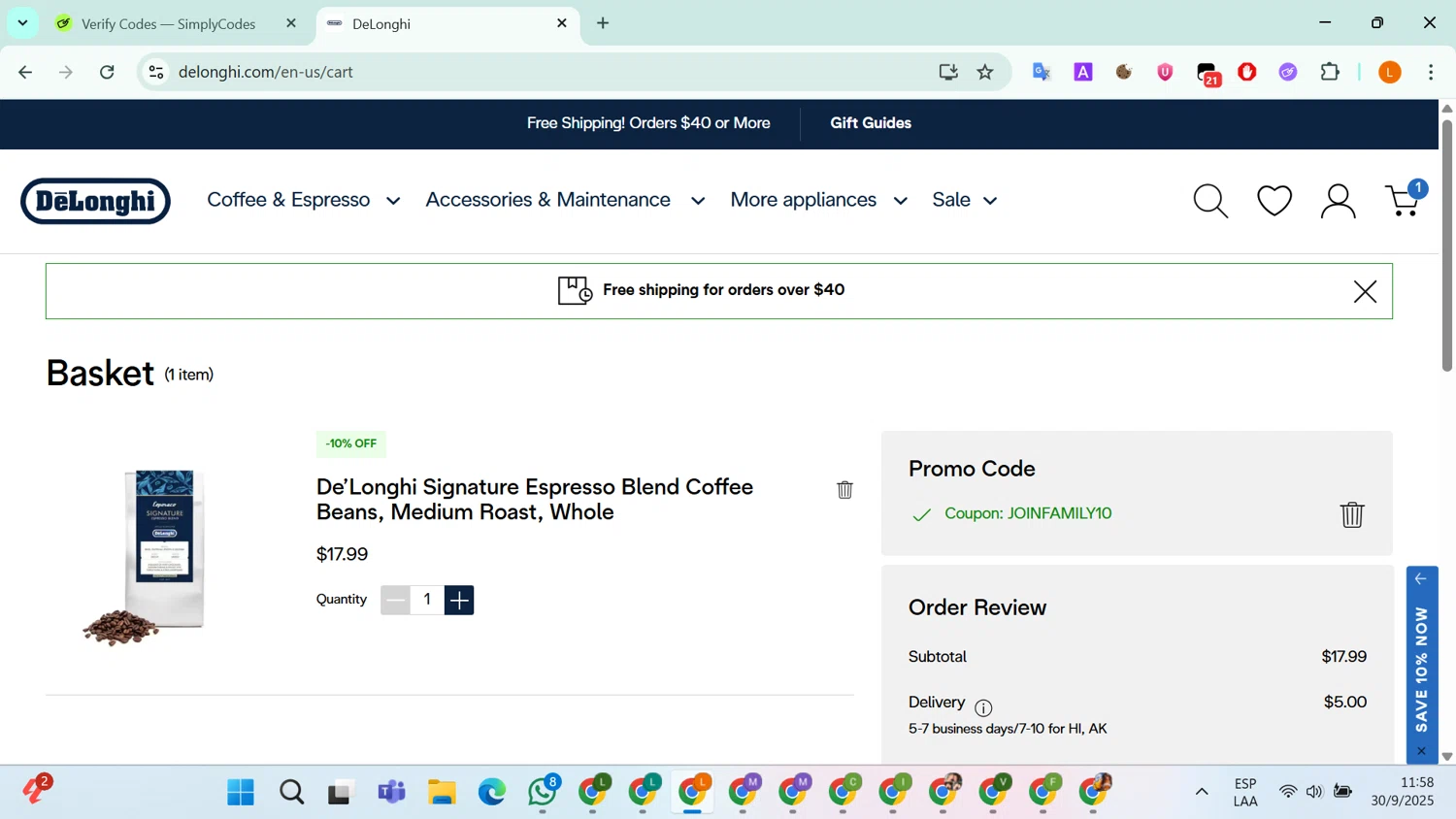
Task: Select the DeLonghi browser tab
Action: point(447,24)
